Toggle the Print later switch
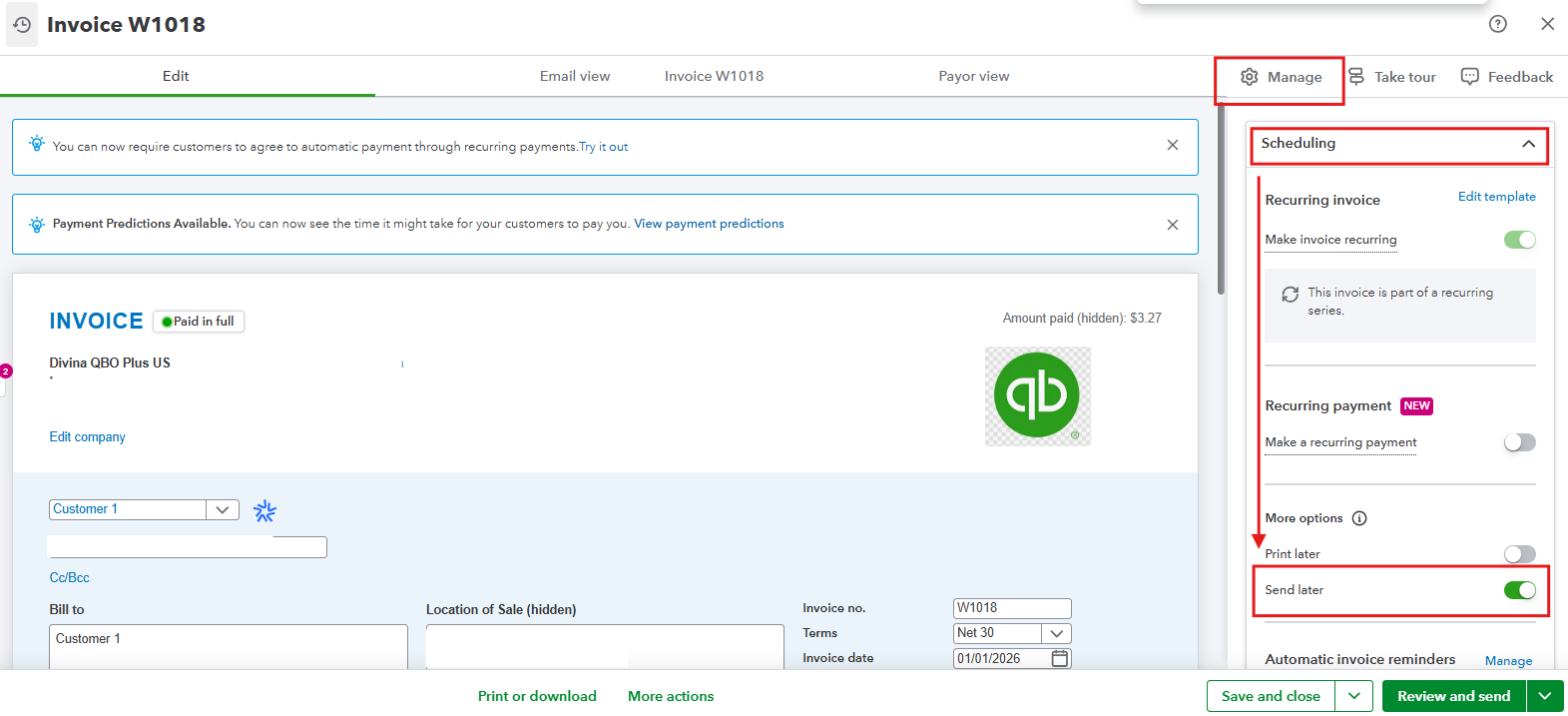This screenshot has width=1568, height=716. [1519, 554]
